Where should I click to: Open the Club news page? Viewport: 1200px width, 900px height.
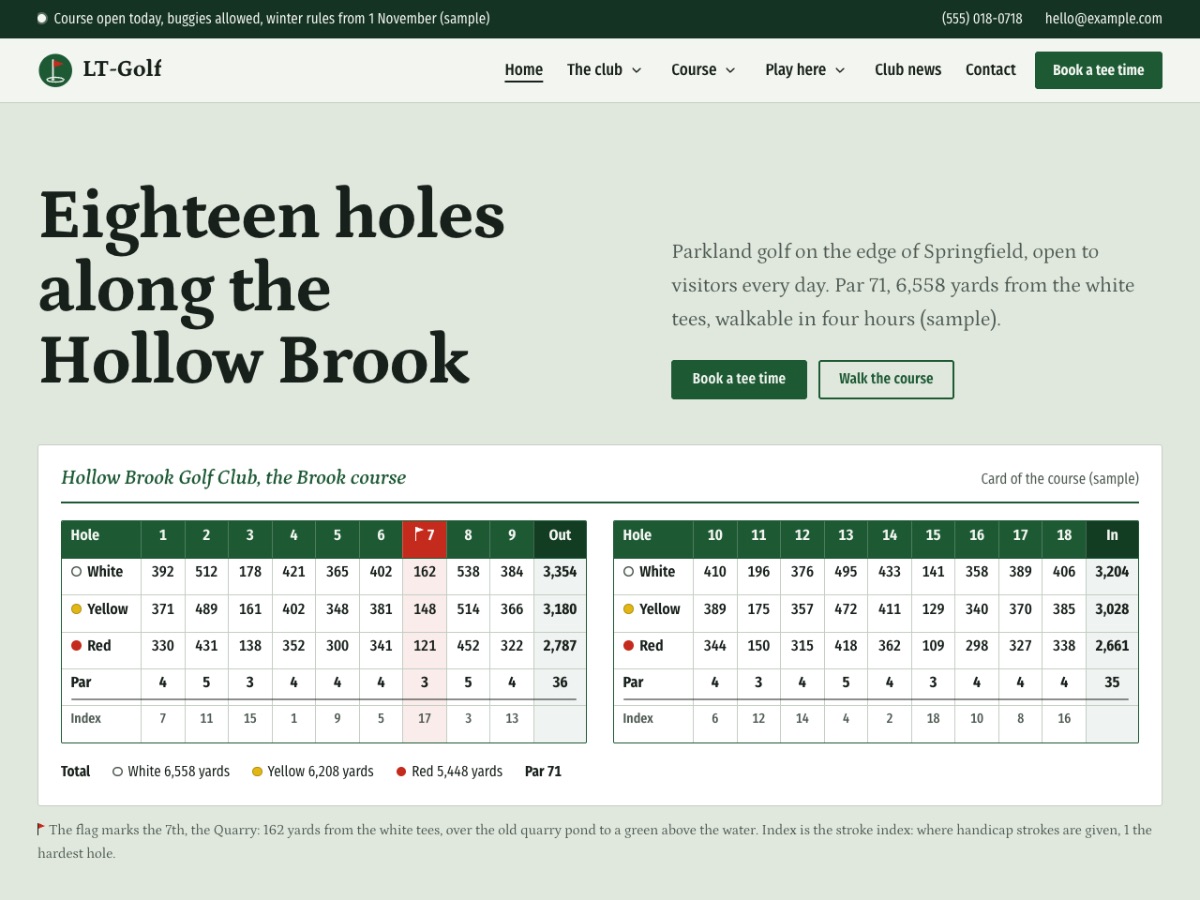pos(908,70)
